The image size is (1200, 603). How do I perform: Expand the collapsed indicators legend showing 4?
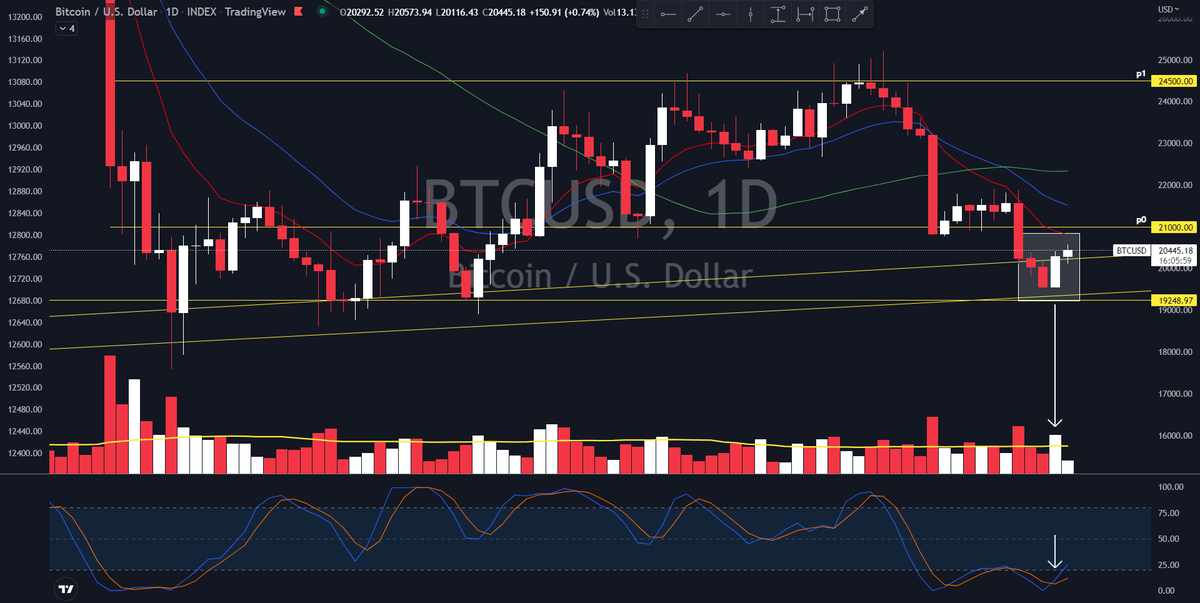[66, 29]
